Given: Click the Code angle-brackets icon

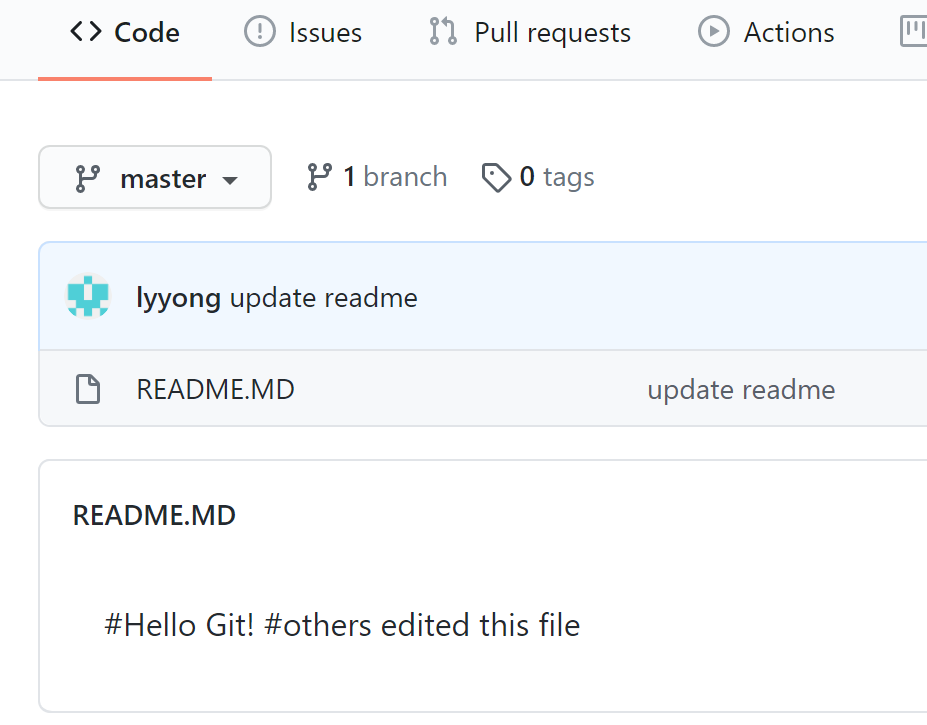Looking at the screenshot, I should [x=86, y=32].
